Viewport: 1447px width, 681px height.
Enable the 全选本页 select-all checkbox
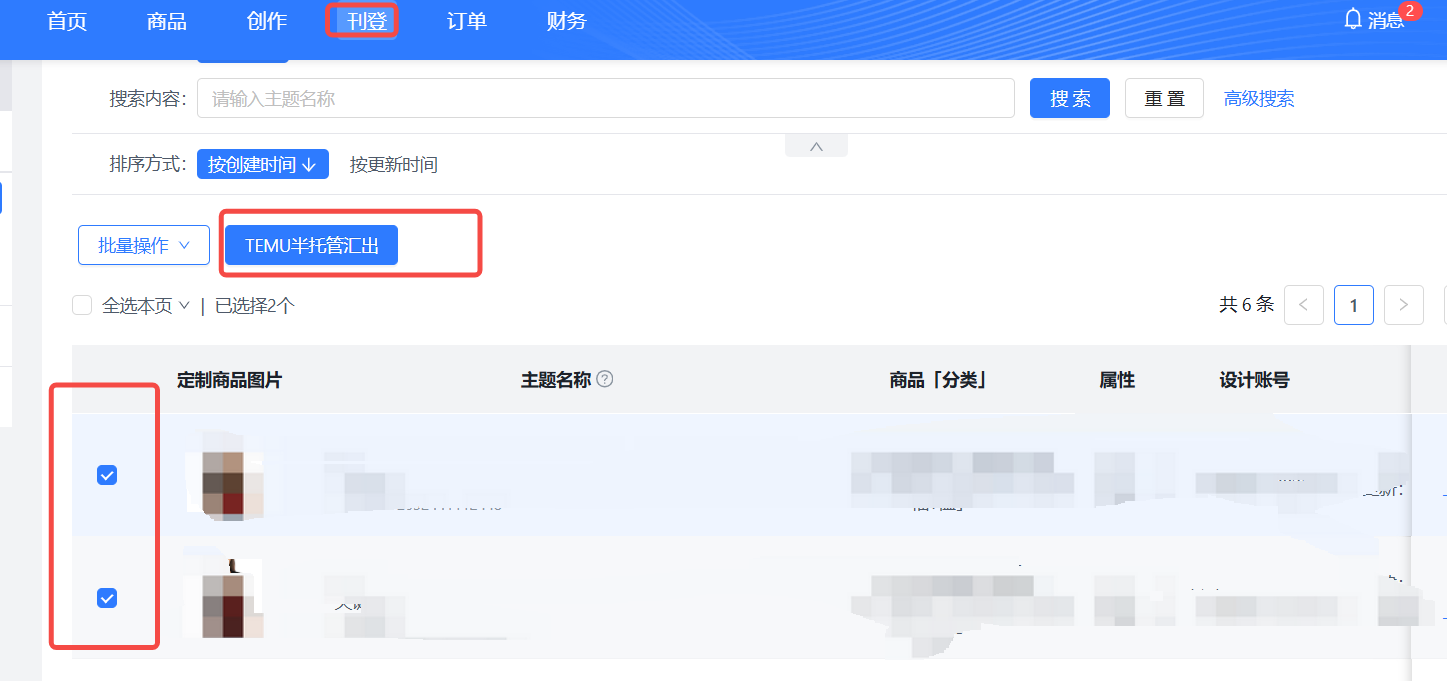[82, 305]
